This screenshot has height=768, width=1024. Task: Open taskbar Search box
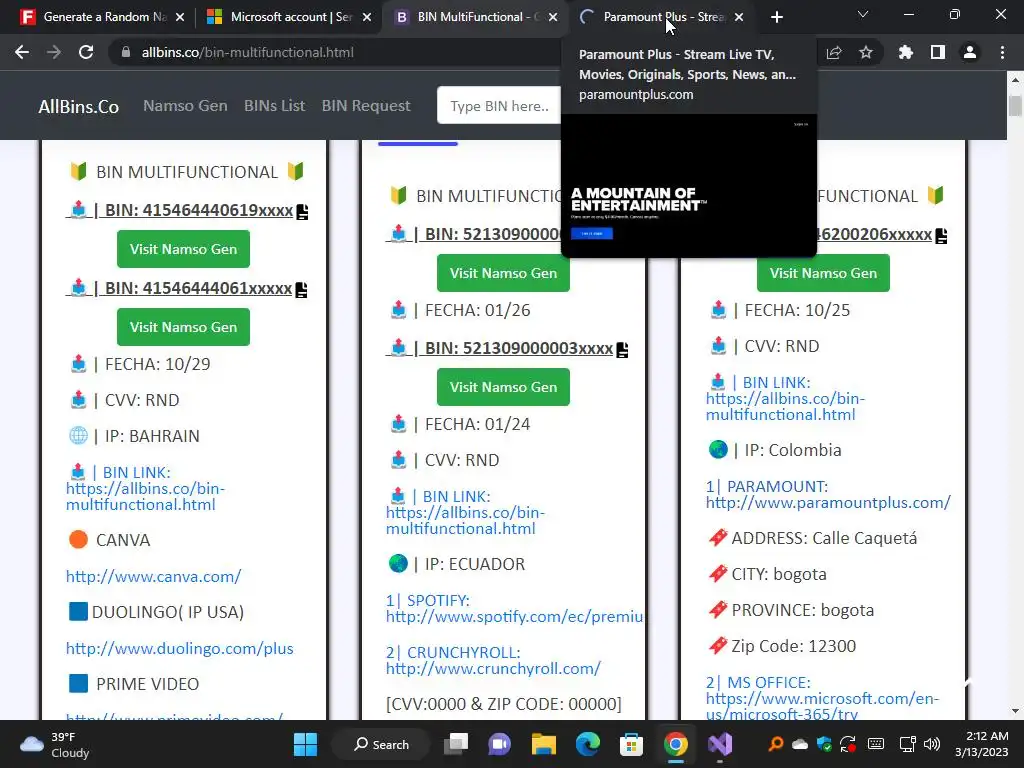point(381,744)
